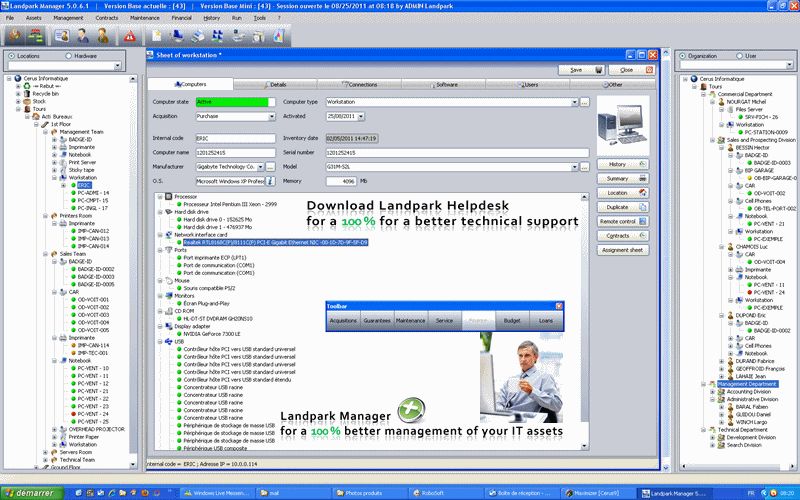
Task: Click the locations tree vertical scrollbar
Action: (x=133, y=271)
